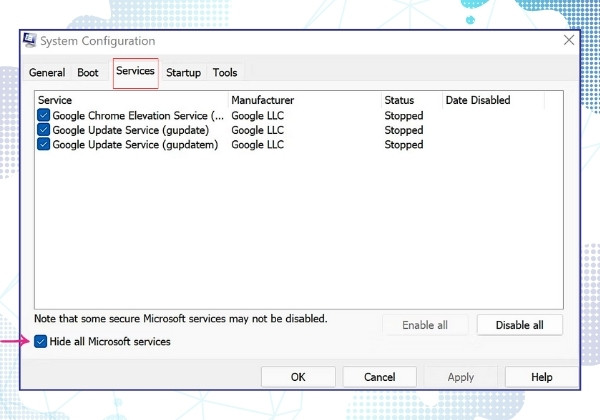Open Help for System Configuration

(x=541, y=377)
